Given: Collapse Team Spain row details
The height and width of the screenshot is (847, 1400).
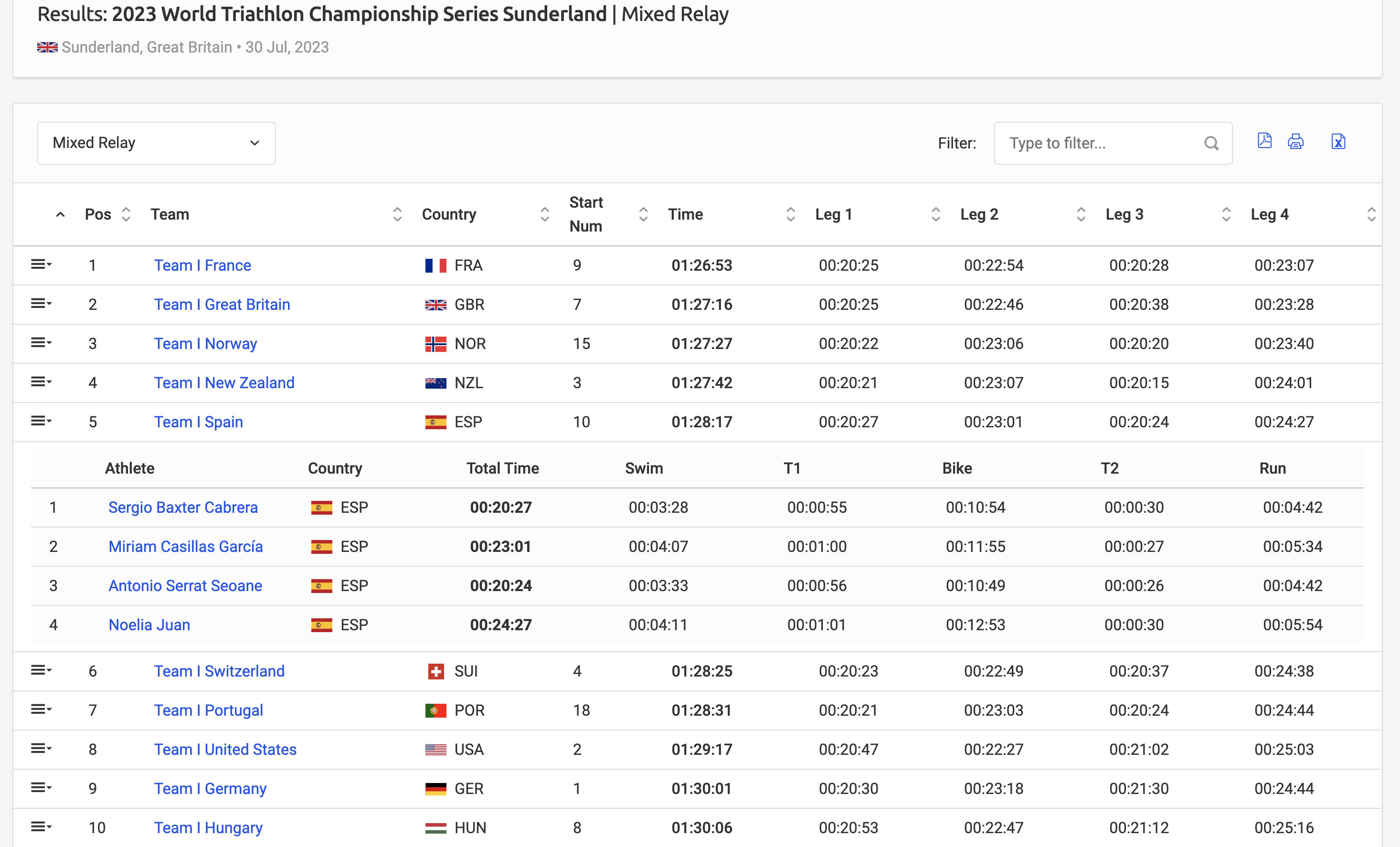Looking at the screenshot, I should tap(41, 421).
